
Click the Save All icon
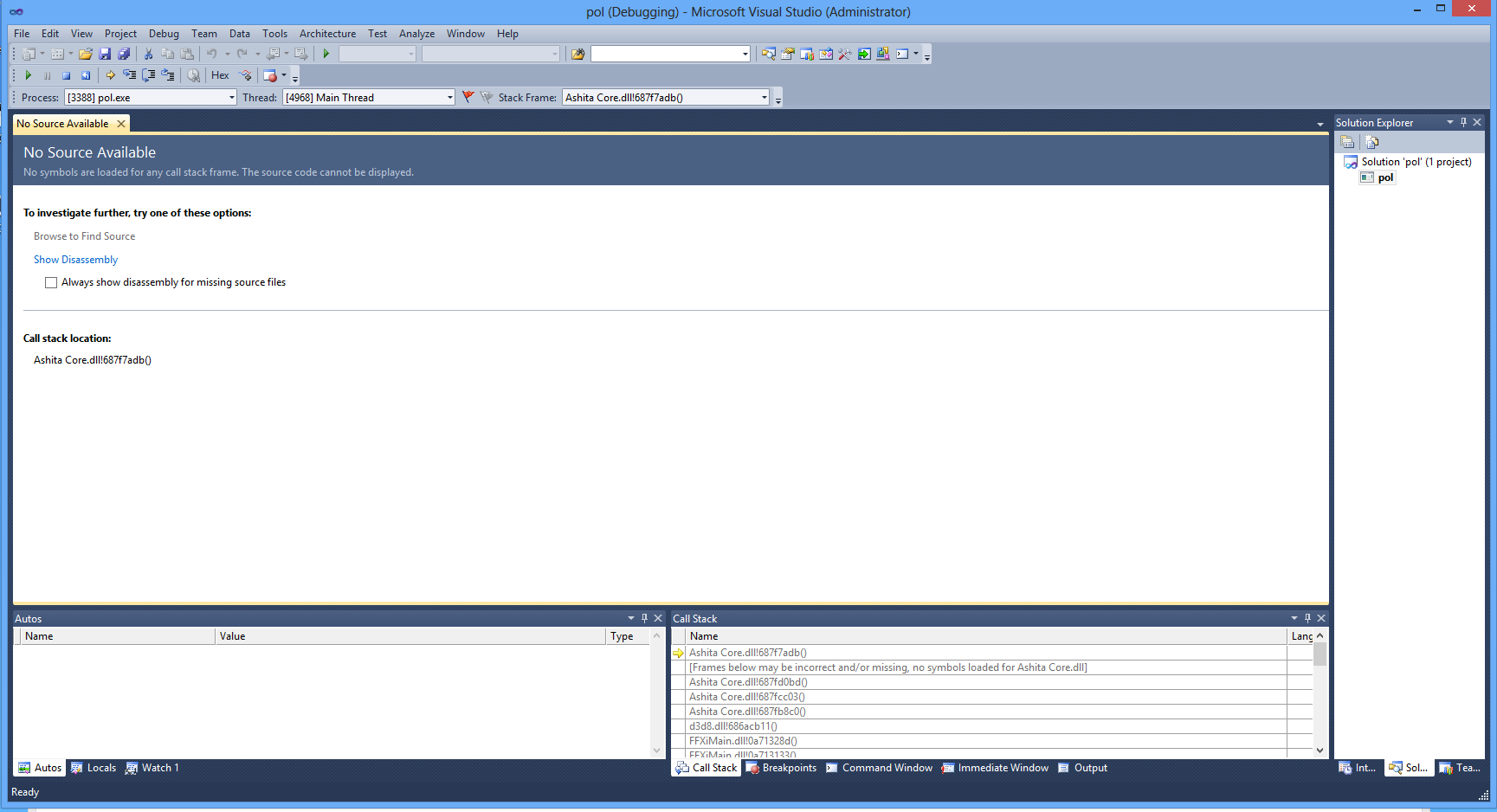(x=124, y=54)
